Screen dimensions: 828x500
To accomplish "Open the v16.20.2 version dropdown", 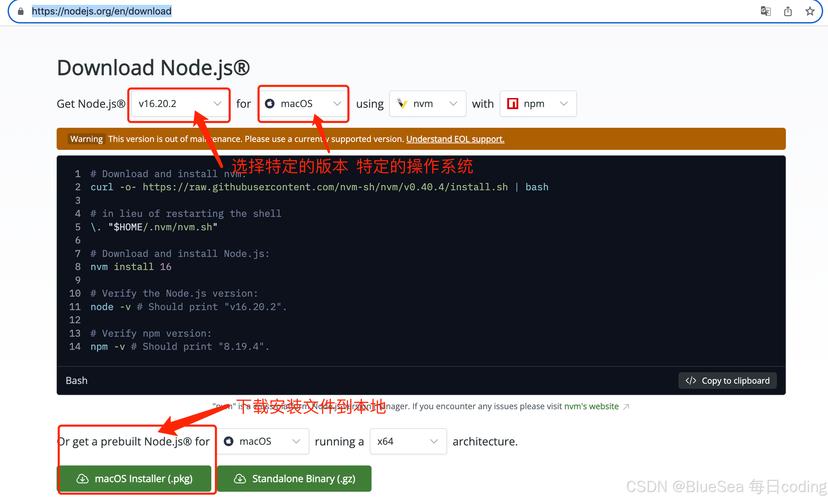I will click(x=180, y=104).
